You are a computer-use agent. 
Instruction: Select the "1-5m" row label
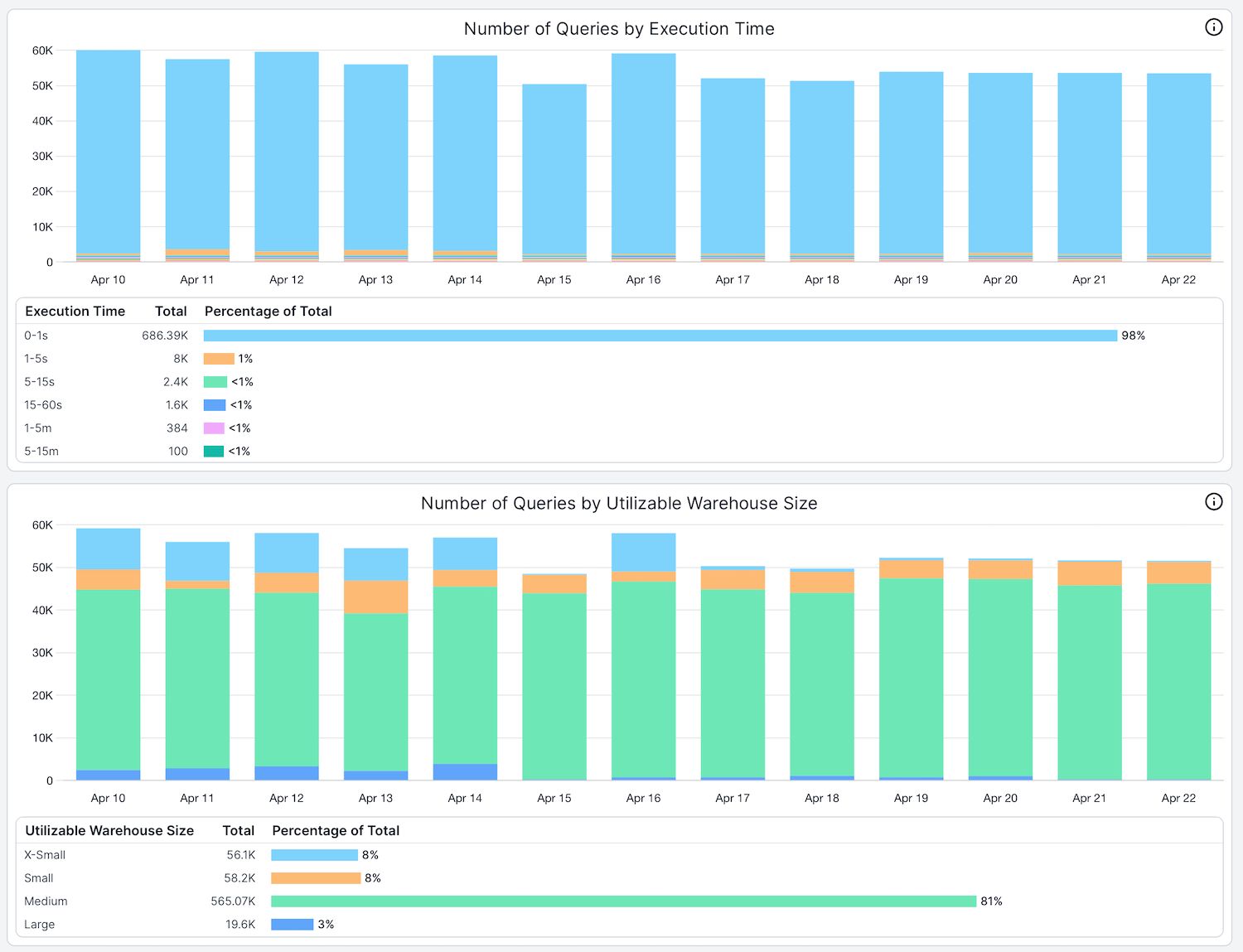pyautogui.click(x=38, y=428)
